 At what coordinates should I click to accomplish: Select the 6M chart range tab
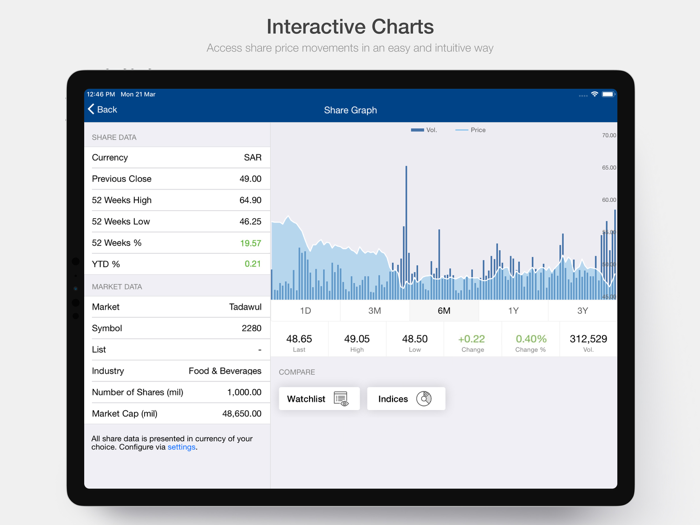(444, 311)
